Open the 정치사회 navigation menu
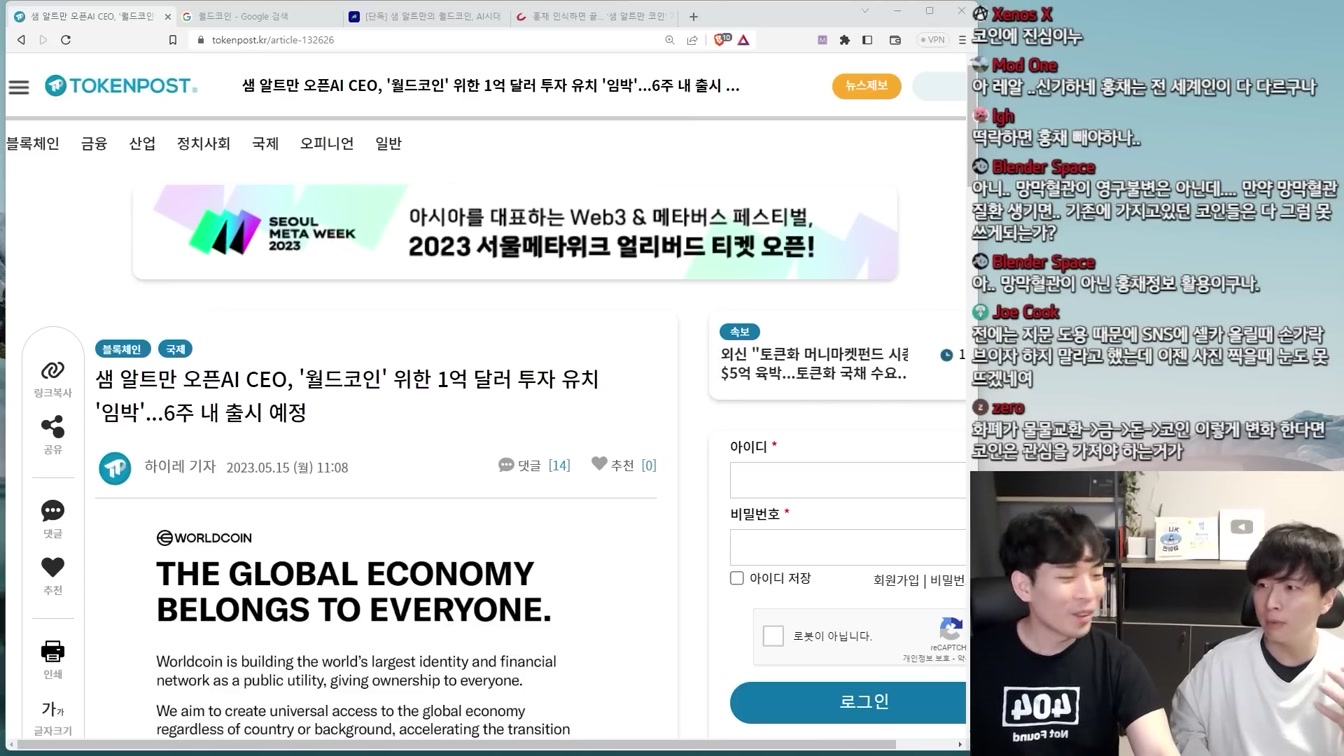Image resolution: width=1344 pixels, height=756 pixels. point(204,143)
